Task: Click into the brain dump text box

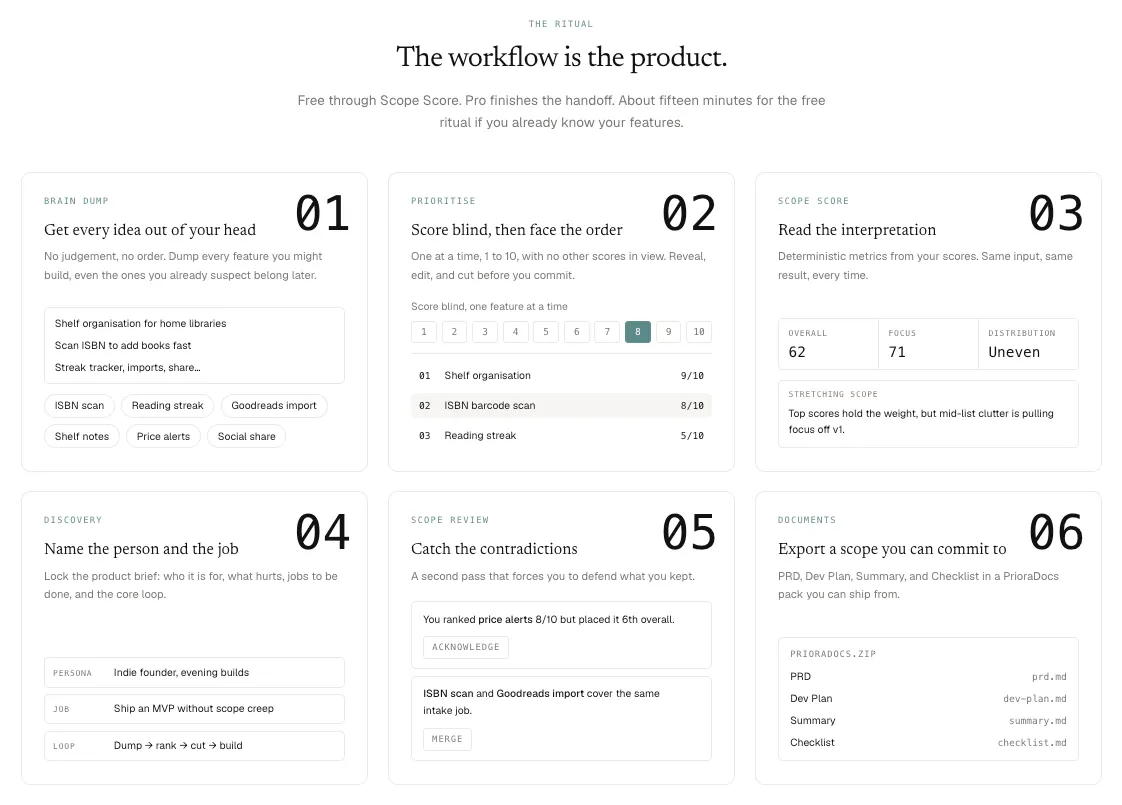Action: [194, 346]
